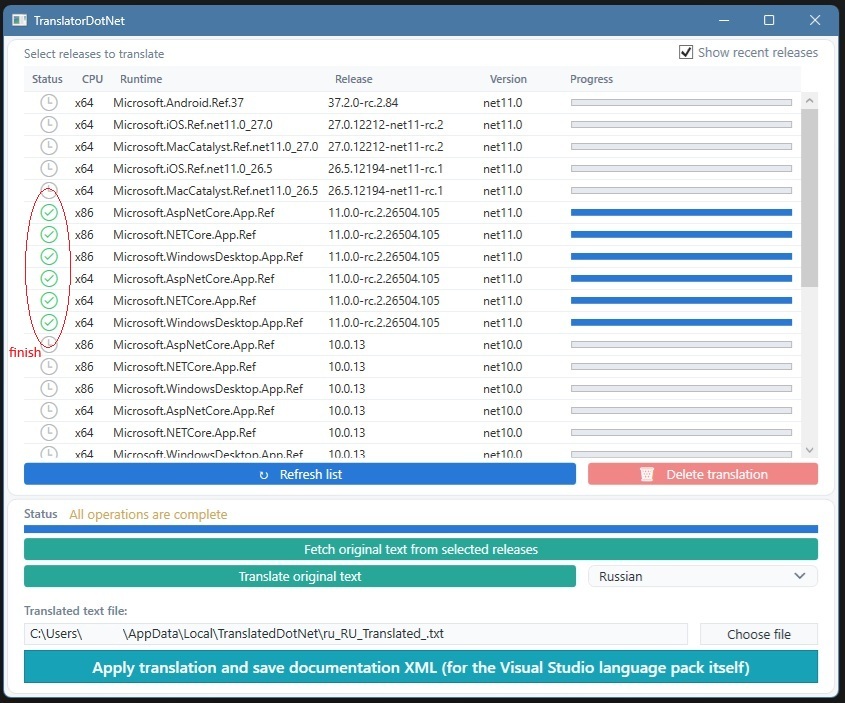845x703 pixels.
Task: Click the empty progress bar for Microsoft.Android.Ref.37
Action: tap(681, 102)
